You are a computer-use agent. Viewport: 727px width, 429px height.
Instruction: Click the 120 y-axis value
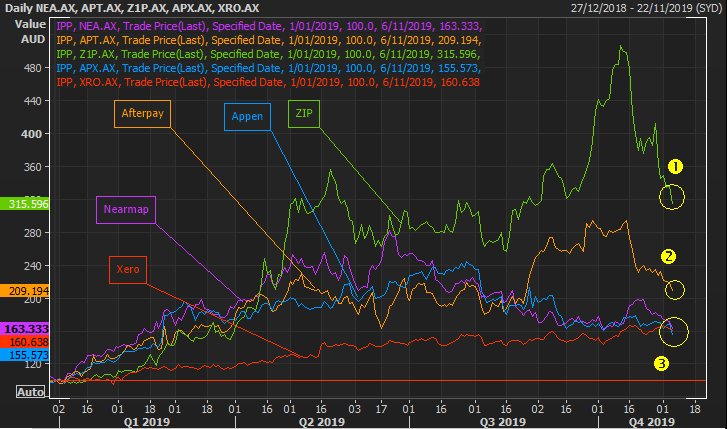tap(32, 365)
